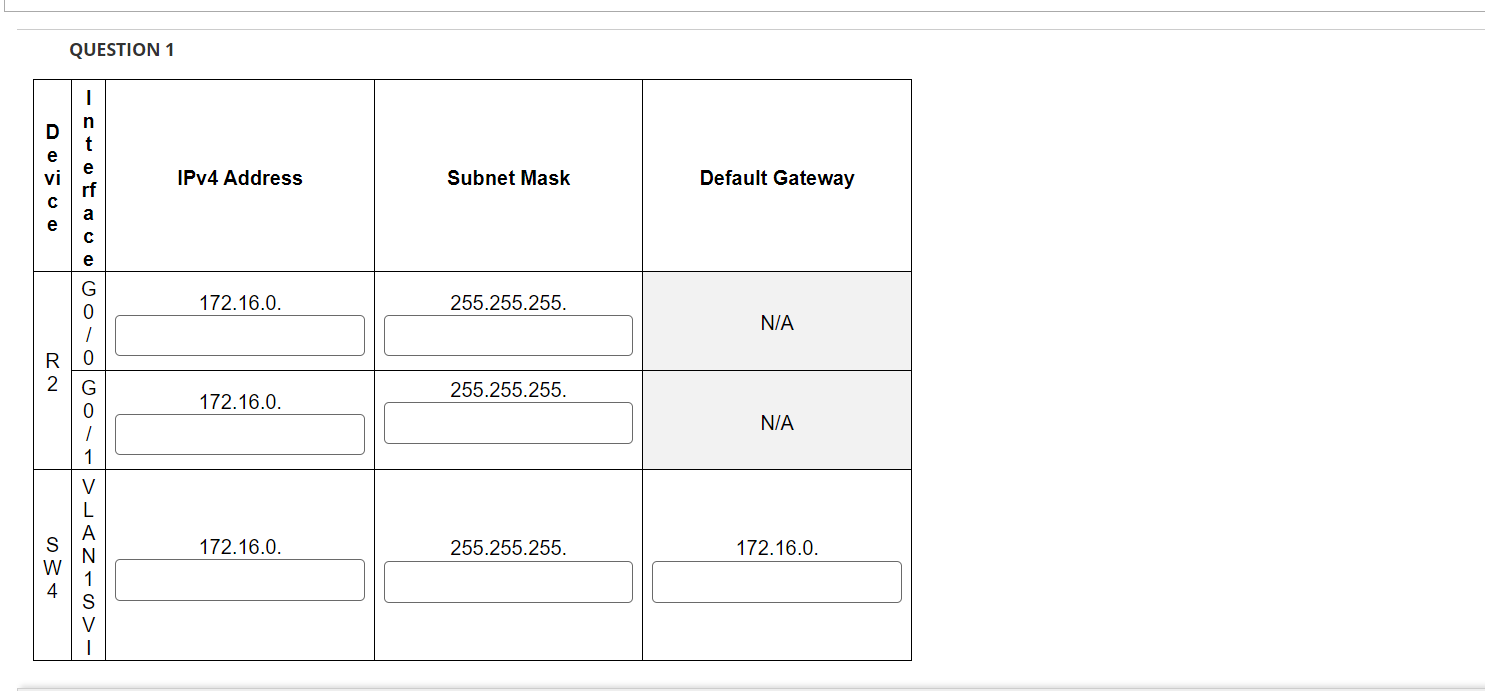Click the N/A gateway cell for G0/0
This screenshot has width=1485, height=691.
pyautogui.click(x=776, y=321)
